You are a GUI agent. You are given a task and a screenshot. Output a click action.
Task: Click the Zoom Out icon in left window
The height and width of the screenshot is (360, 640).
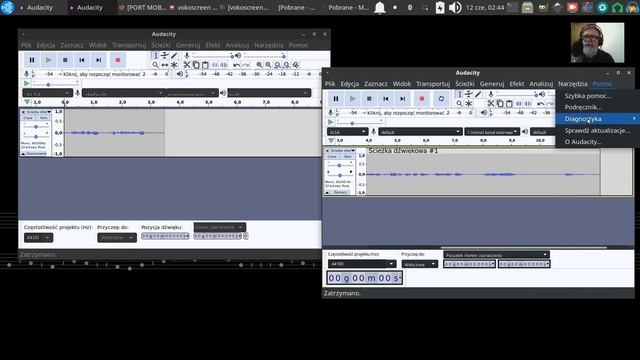268,65
